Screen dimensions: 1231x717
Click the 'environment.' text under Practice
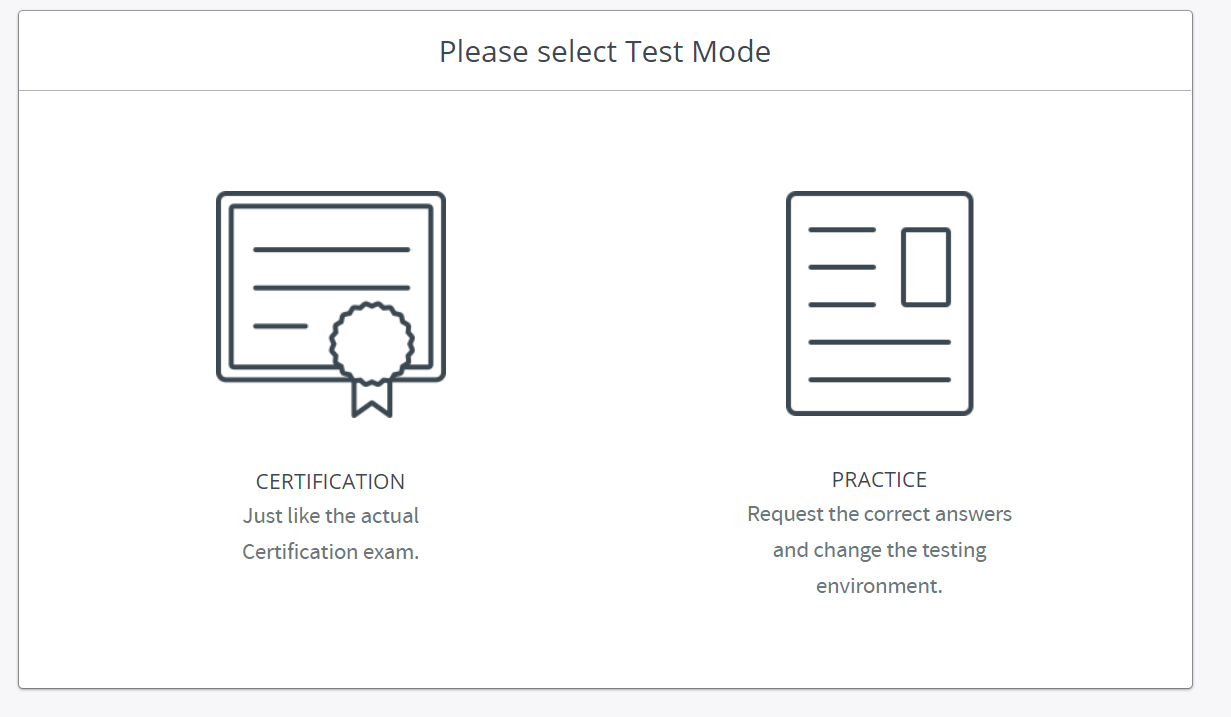tap(879, 586)
